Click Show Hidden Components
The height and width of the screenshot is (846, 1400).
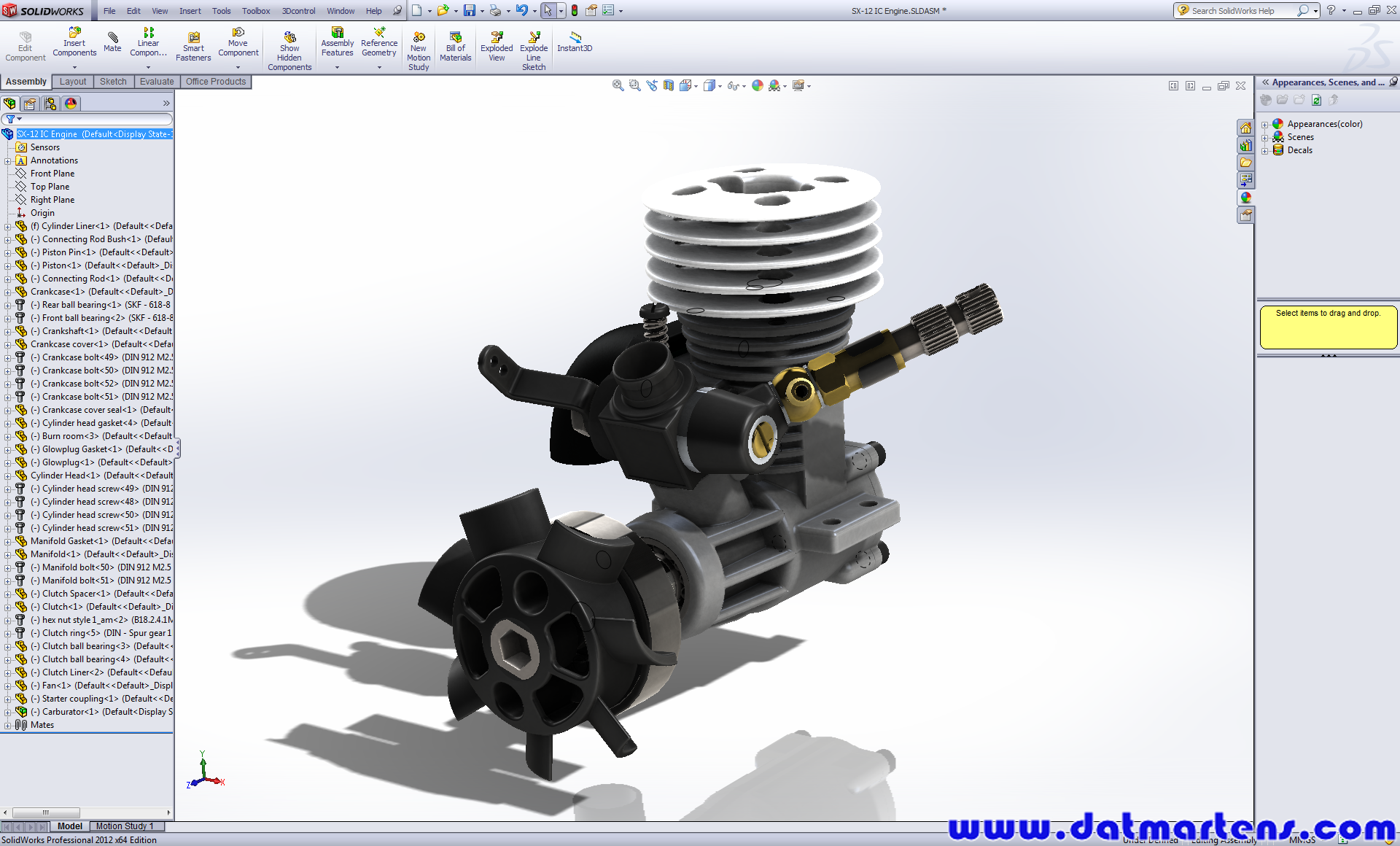[289, 51]
